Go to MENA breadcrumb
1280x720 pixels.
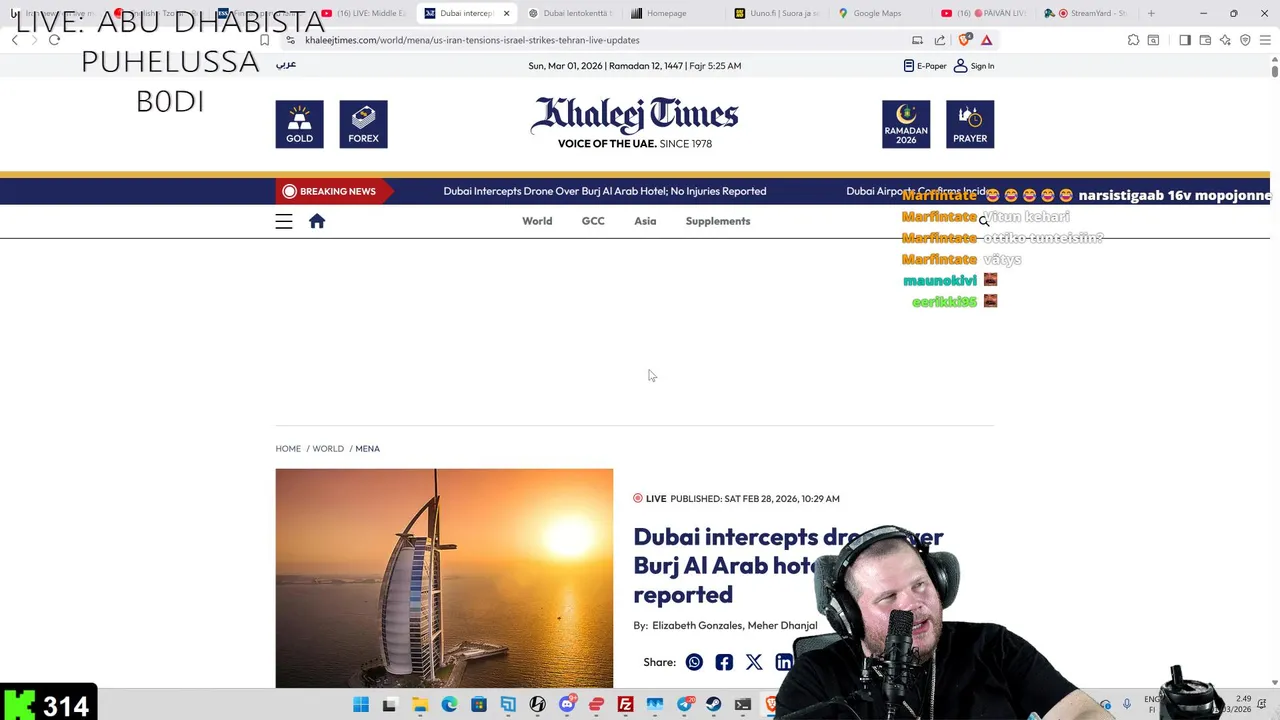pos(367,449)
